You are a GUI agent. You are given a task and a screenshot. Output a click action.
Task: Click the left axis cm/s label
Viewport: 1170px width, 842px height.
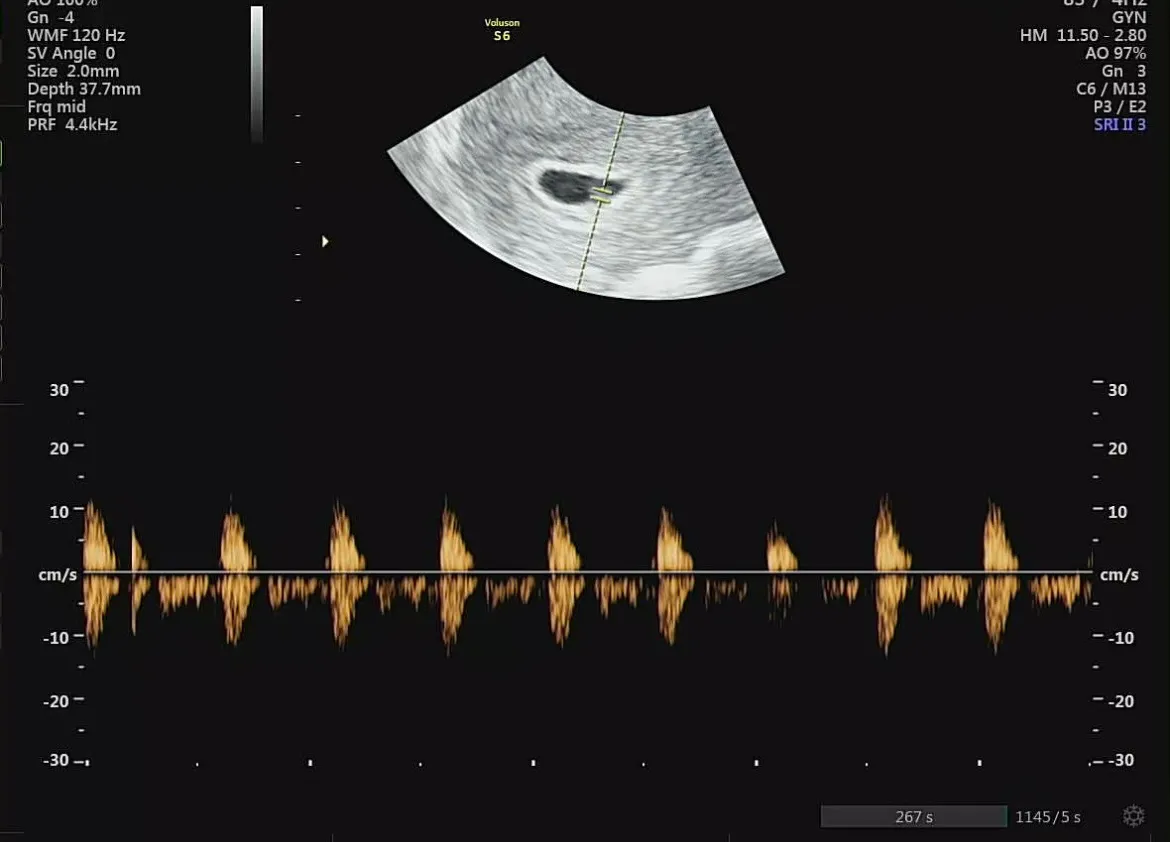57,576
